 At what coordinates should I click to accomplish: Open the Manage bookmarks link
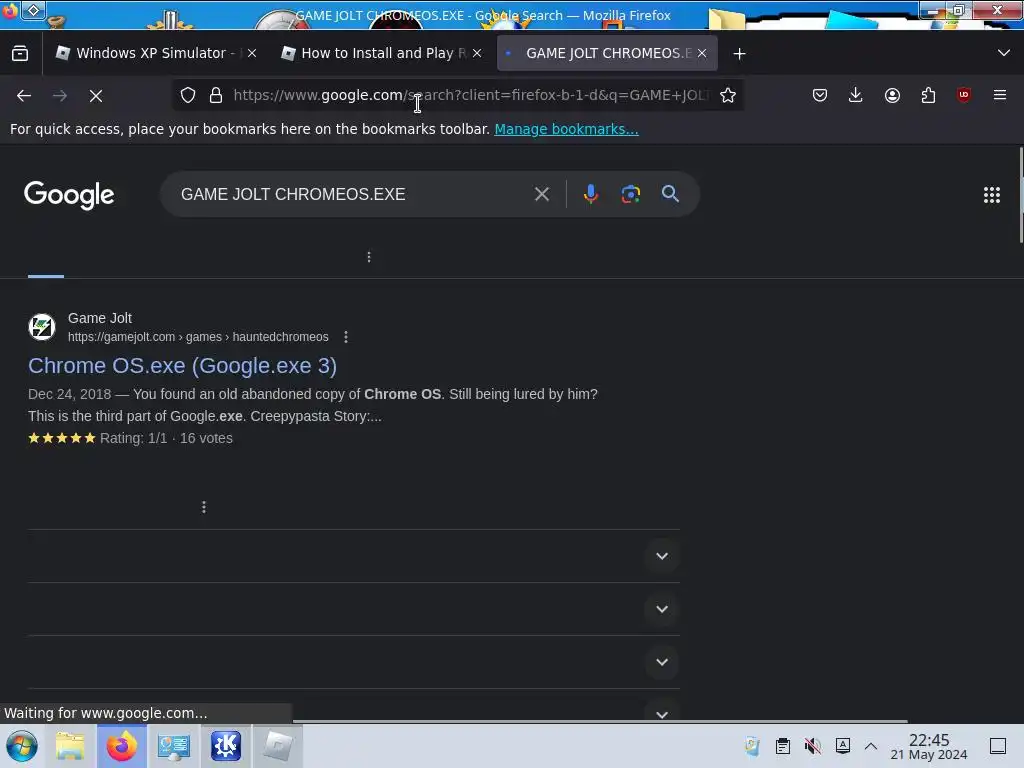(566, 129)
